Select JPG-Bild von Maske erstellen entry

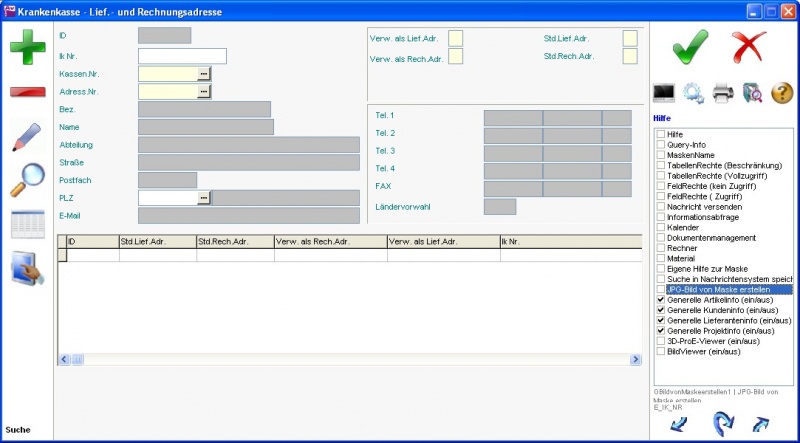(719, 289)
